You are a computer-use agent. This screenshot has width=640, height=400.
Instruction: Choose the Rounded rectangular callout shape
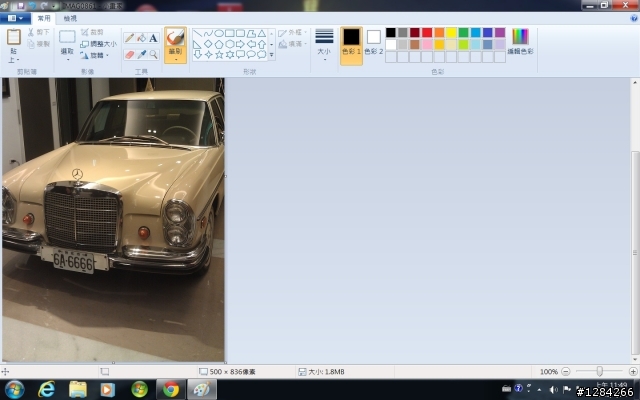click(x=240, y=55)
